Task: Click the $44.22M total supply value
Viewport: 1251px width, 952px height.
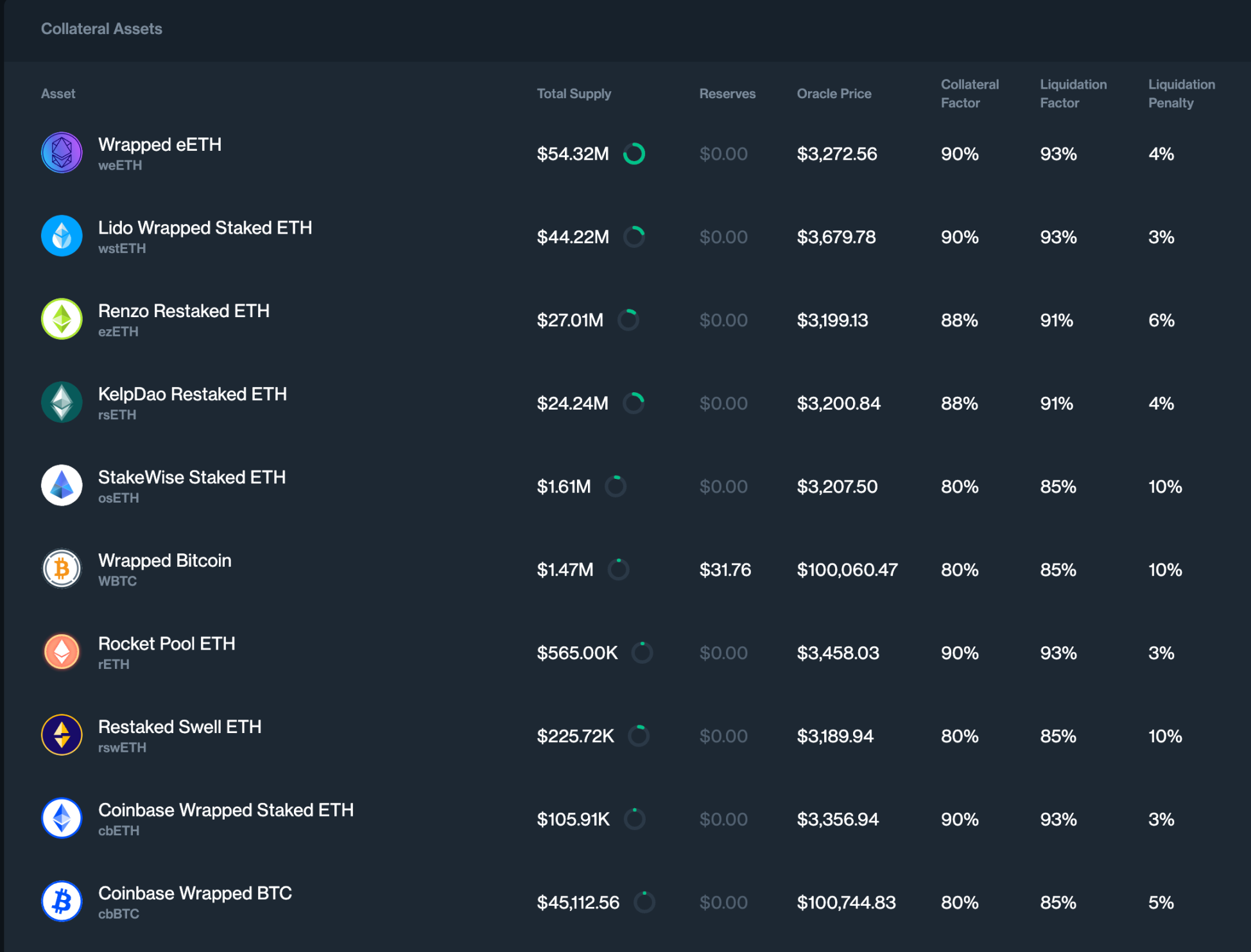Action: click(573, 237)
